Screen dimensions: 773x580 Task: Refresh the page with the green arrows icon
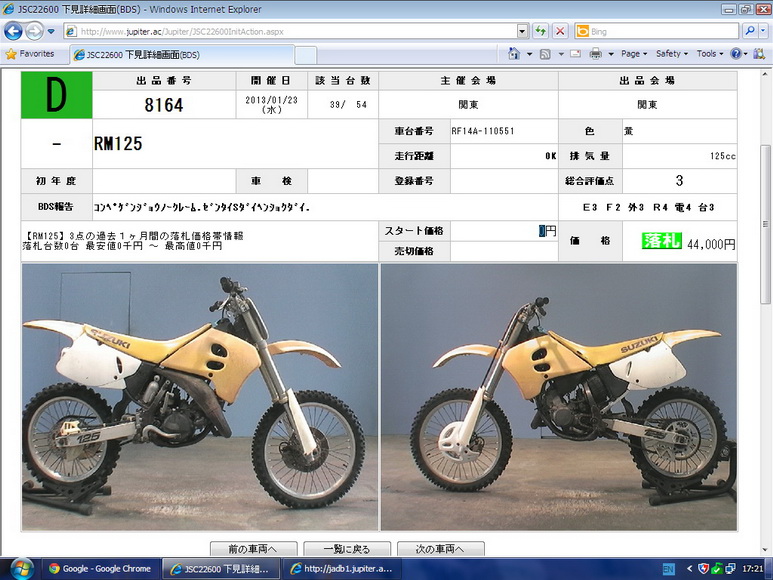[x=541, y=32]
